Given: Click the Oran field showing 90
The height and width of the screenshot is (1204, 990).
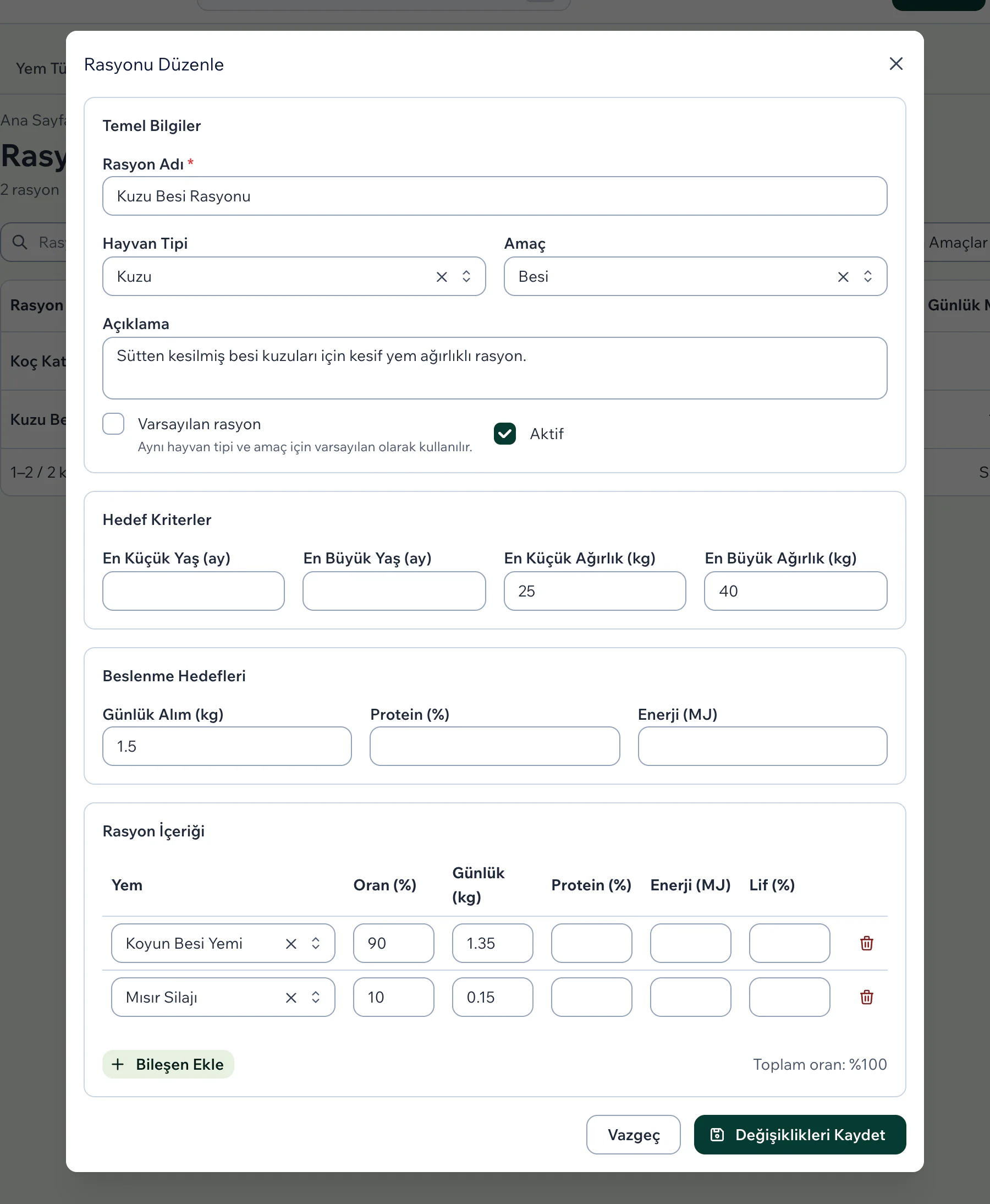Looking at the screenshot, I should [393, 943].
